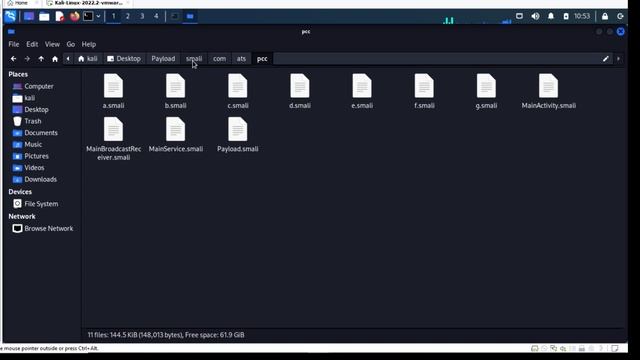Go forward with the forward arrow
Screen dimensions: 640x360
pyautogui.click(x=27, y=59)
